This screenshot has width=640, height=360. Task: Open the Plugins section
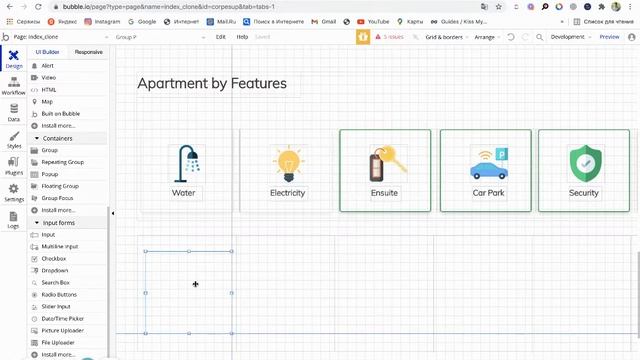pos(13,166)
